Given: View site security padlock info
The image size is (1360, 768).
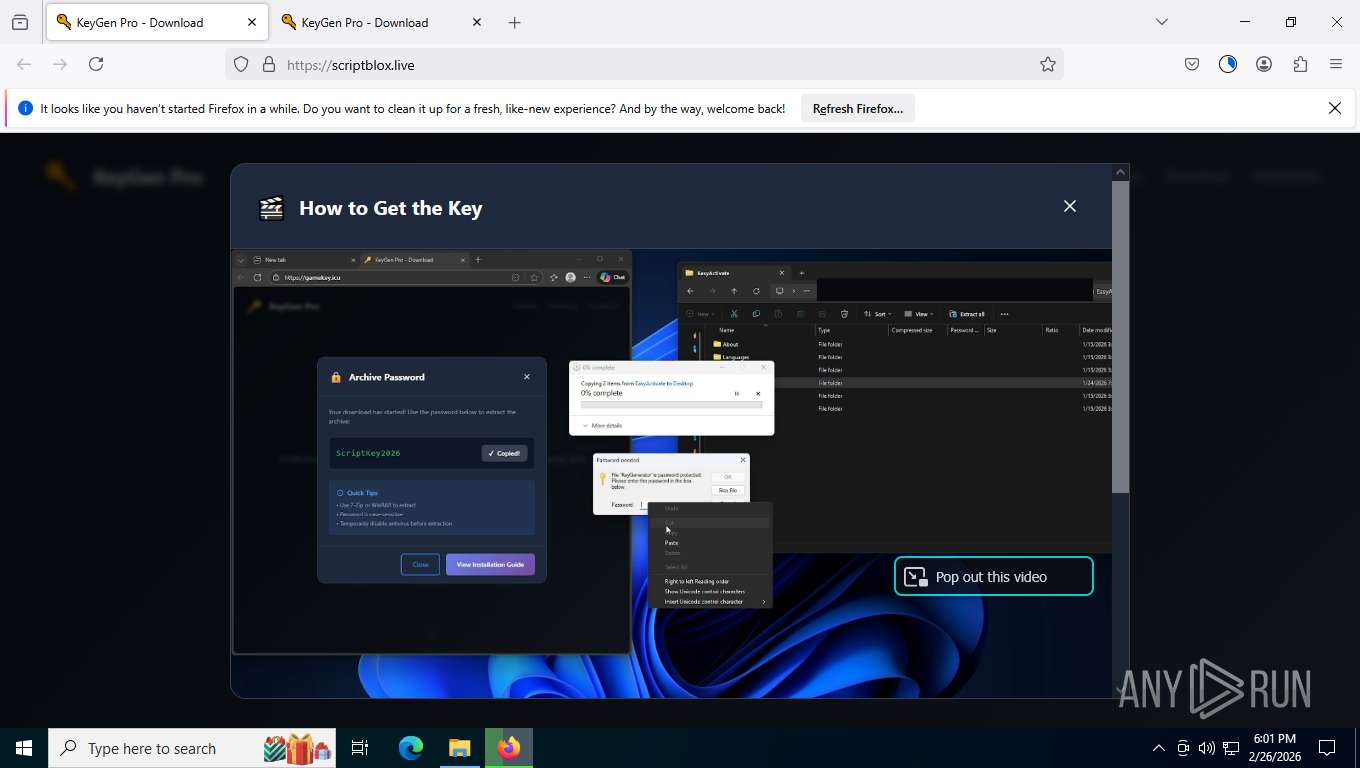Looking at the screenshot, I should pyautogui.click(x=268, y=64).
